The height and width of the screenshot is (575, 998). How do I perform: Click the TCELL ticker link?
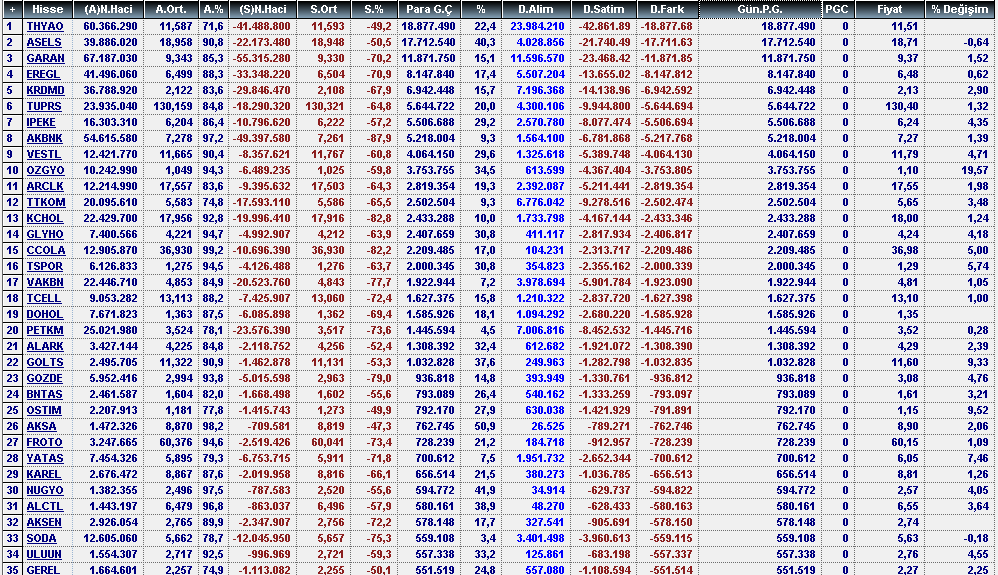(x=44, y=298)
